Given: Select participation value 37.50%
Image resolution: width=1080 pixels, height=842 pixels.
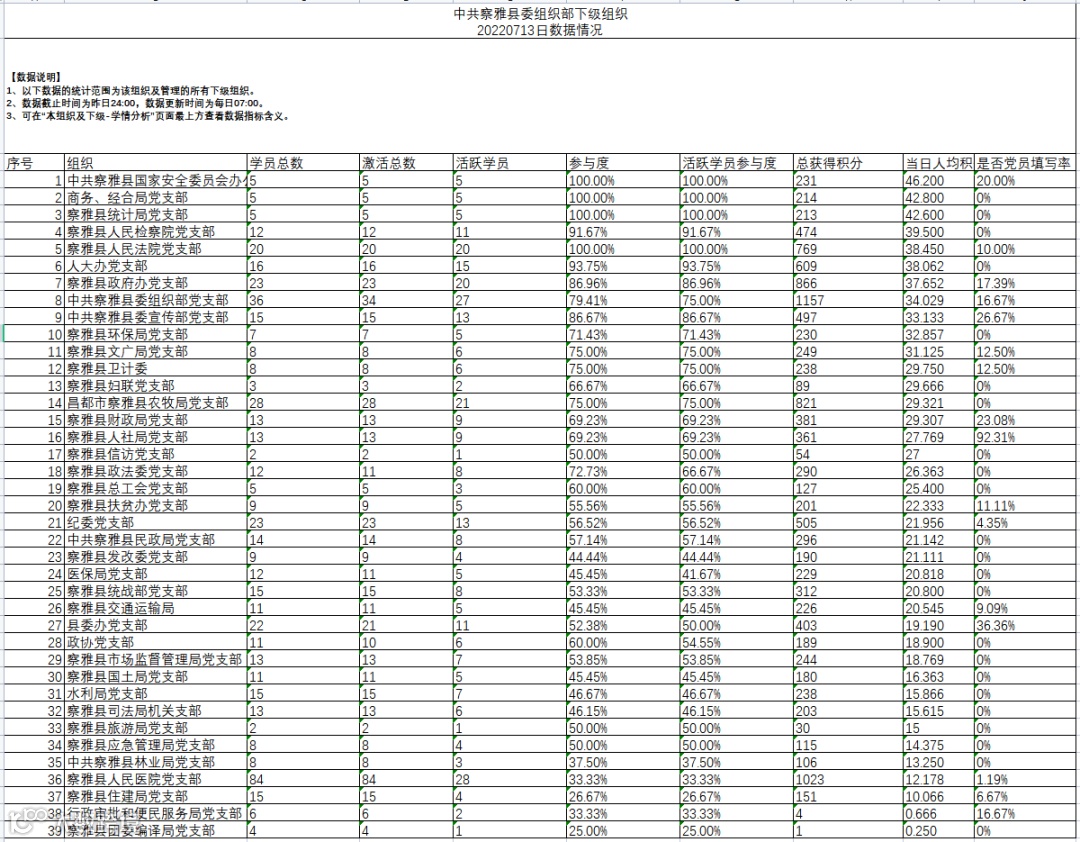Looking at the screenshot, I should click(623, 762).
